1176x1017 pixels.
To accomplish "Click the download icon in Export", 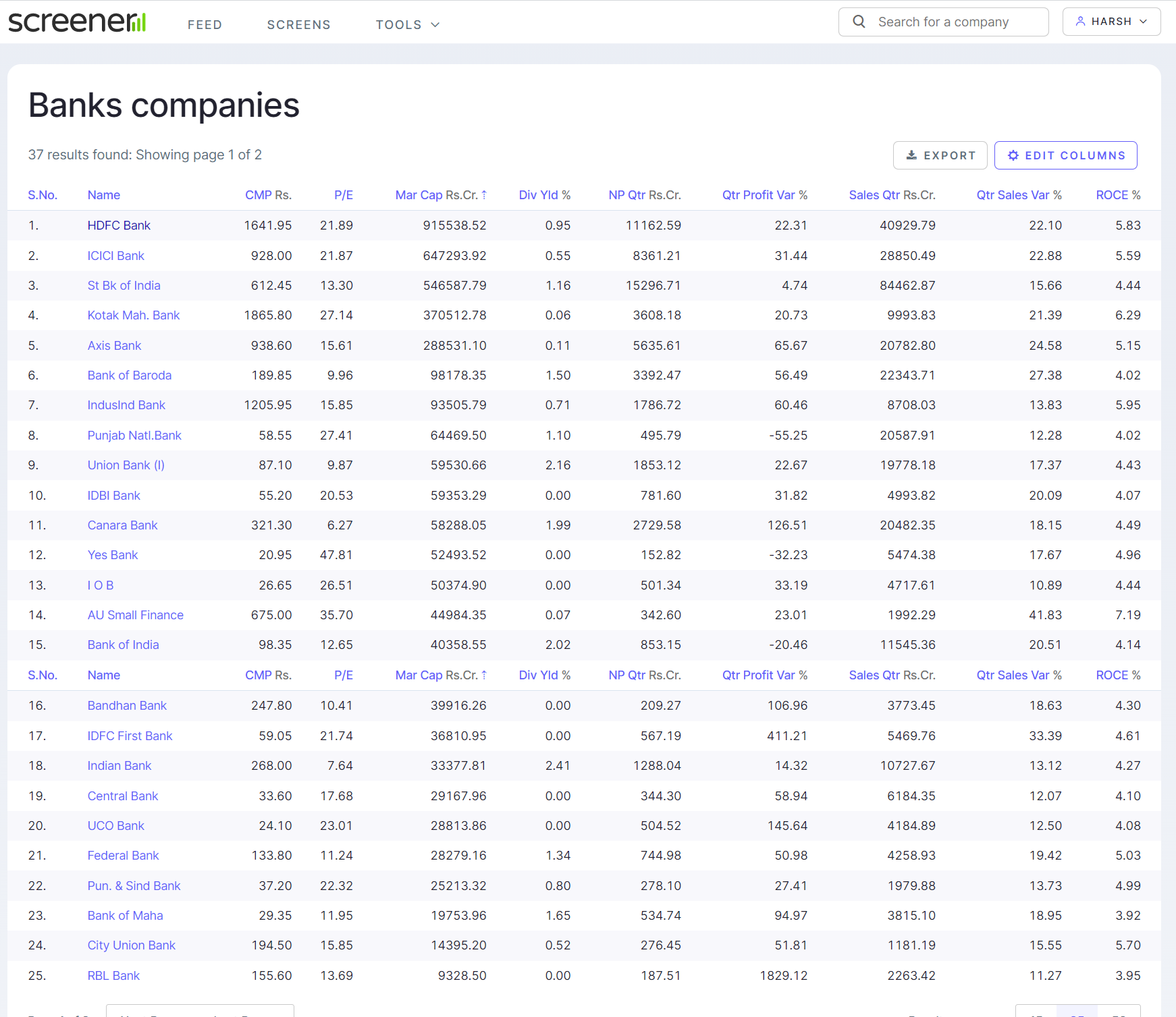I will pos(911,155).
